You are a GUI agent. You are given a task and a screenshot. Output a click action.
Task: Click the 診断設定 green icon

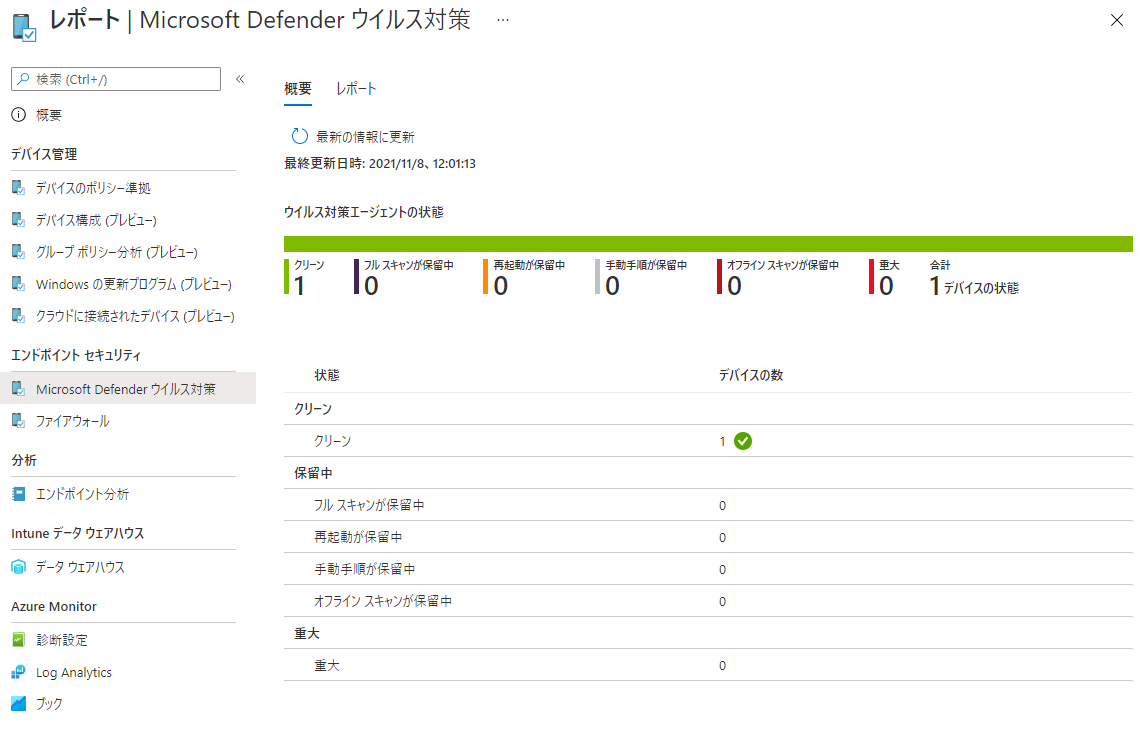[18, 640]
